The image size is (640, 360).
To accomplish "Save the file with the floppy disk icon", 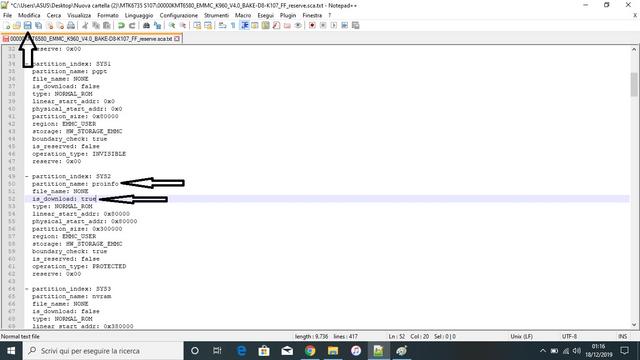I will pyautogui.click(x=27, y=25).
